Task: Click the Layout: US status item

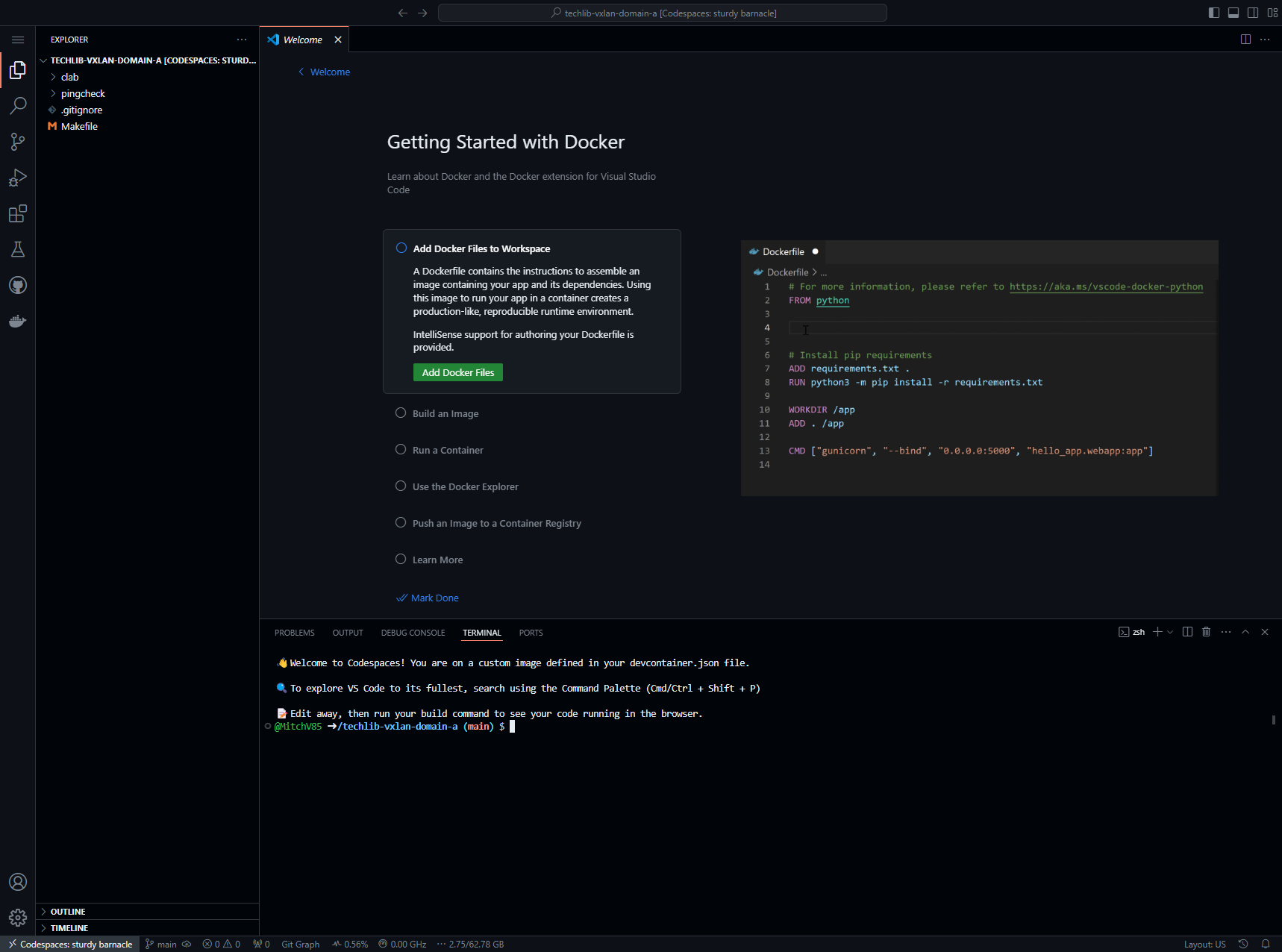Action: click(1204, 944)
